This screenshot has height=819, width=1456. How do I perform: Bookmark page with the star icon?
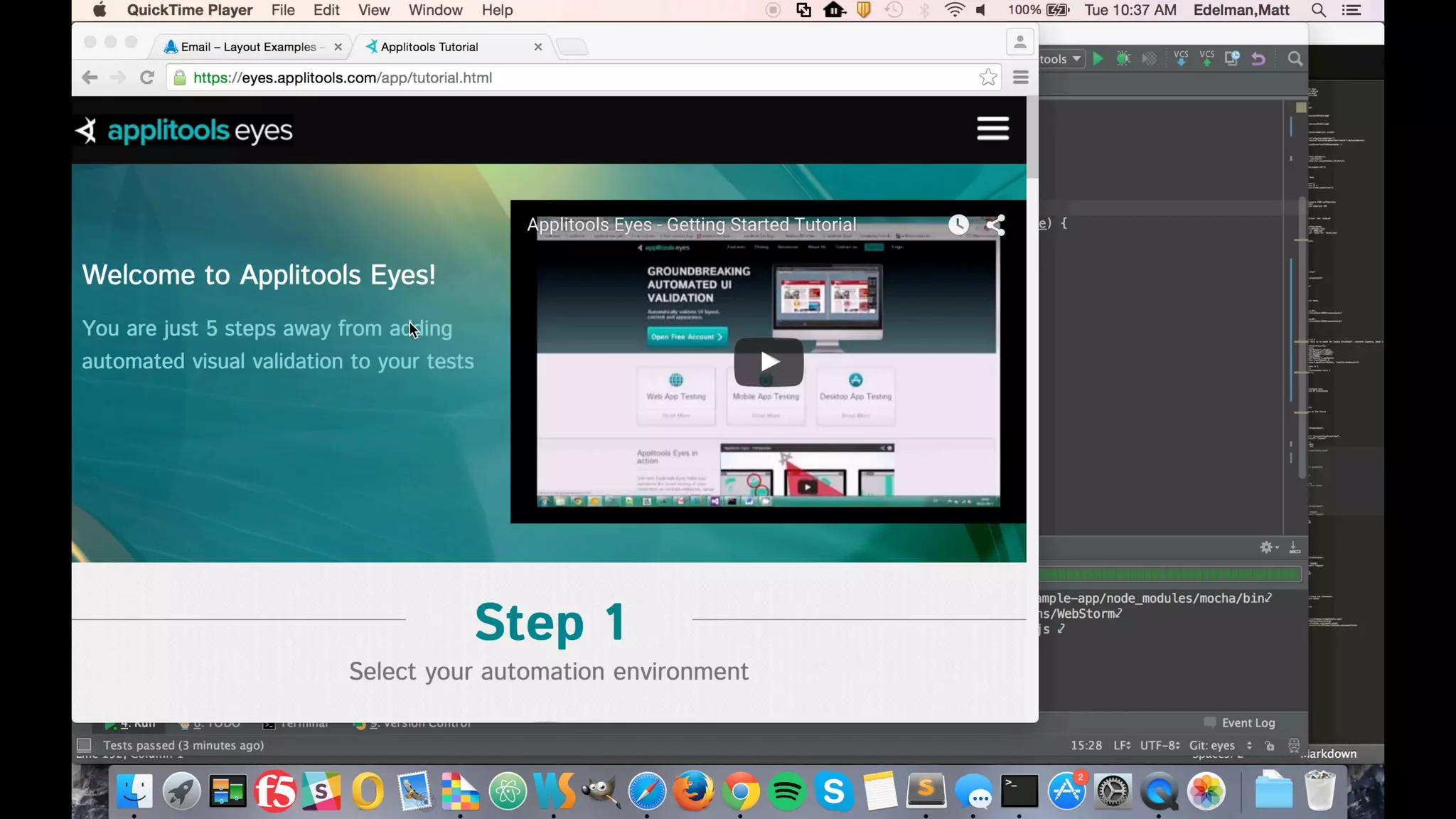click(987, 77)
